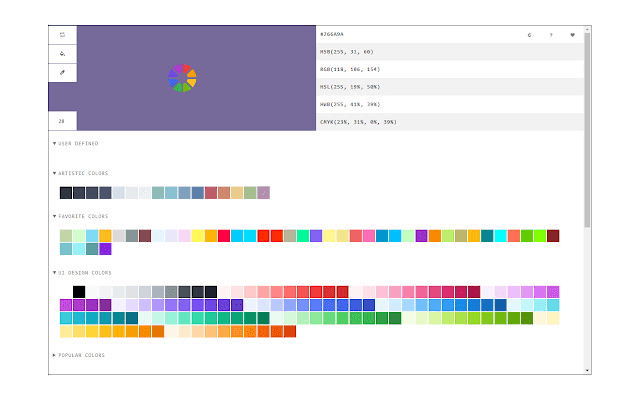Pick the first dark swatch in Artistic Colors
The width and height of the screenshot is (640, 400).
coord(66,193)
